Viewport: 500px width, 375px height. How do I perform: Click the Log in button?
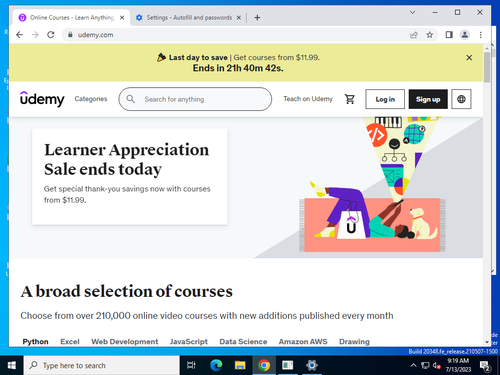click(385, 99)
